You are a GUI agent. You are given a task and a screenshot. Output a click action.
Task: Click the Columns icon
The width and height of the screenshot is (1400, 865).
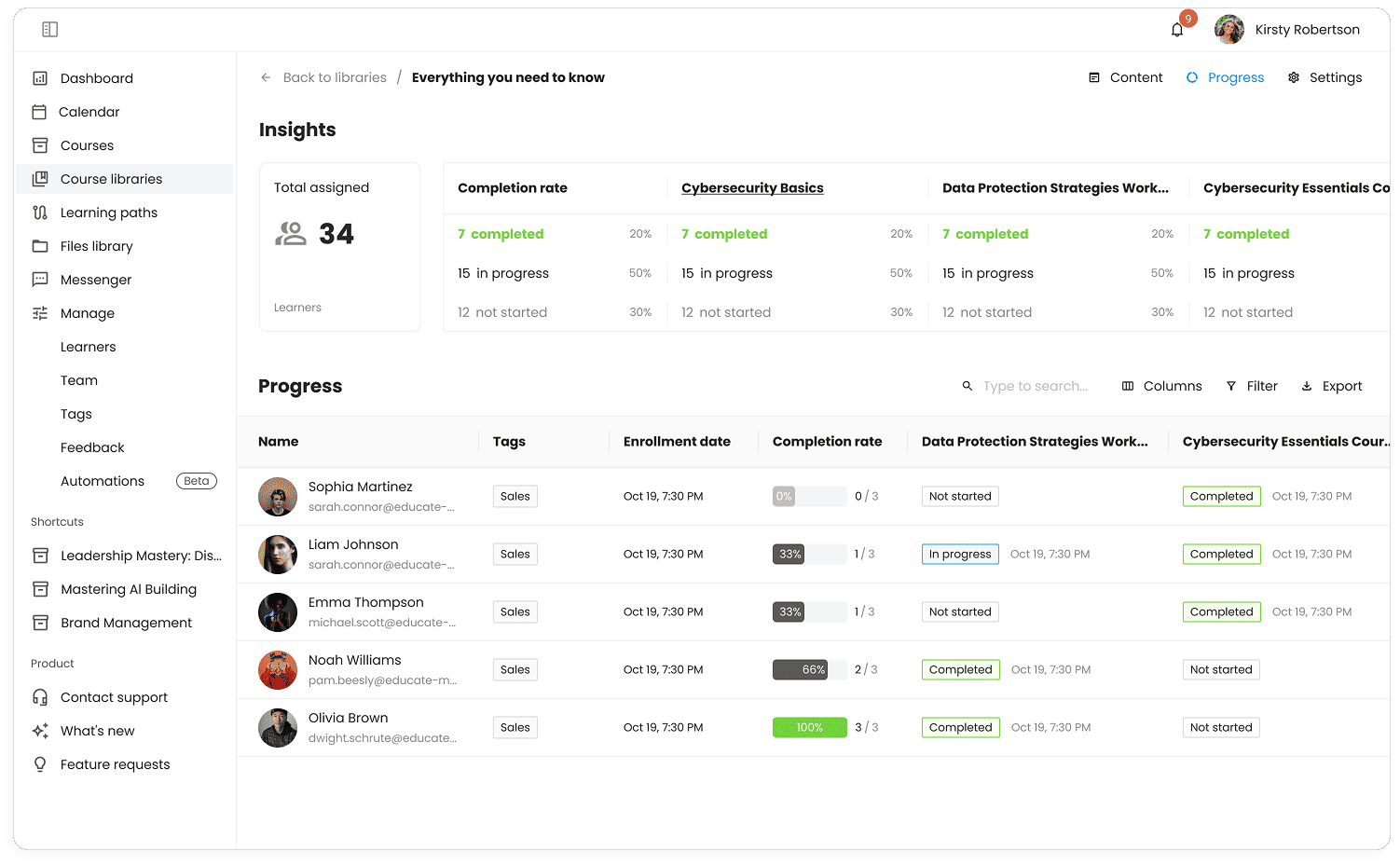tap(1128, 386)
